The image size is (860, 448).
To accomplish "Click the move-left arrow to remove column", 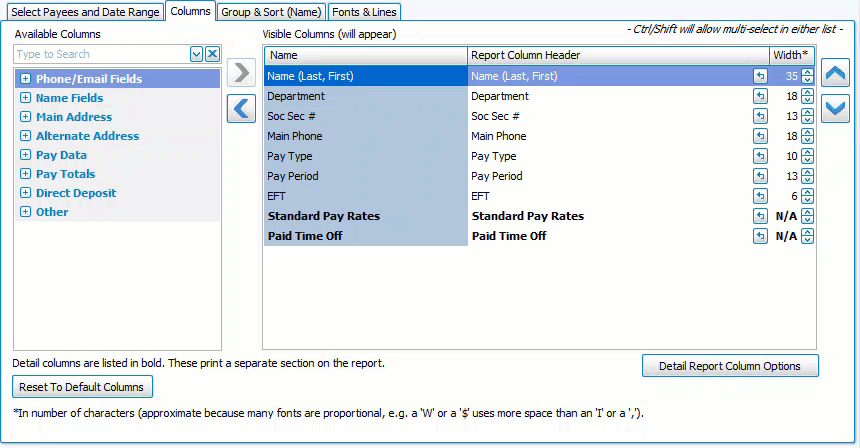I will (241, 108).
